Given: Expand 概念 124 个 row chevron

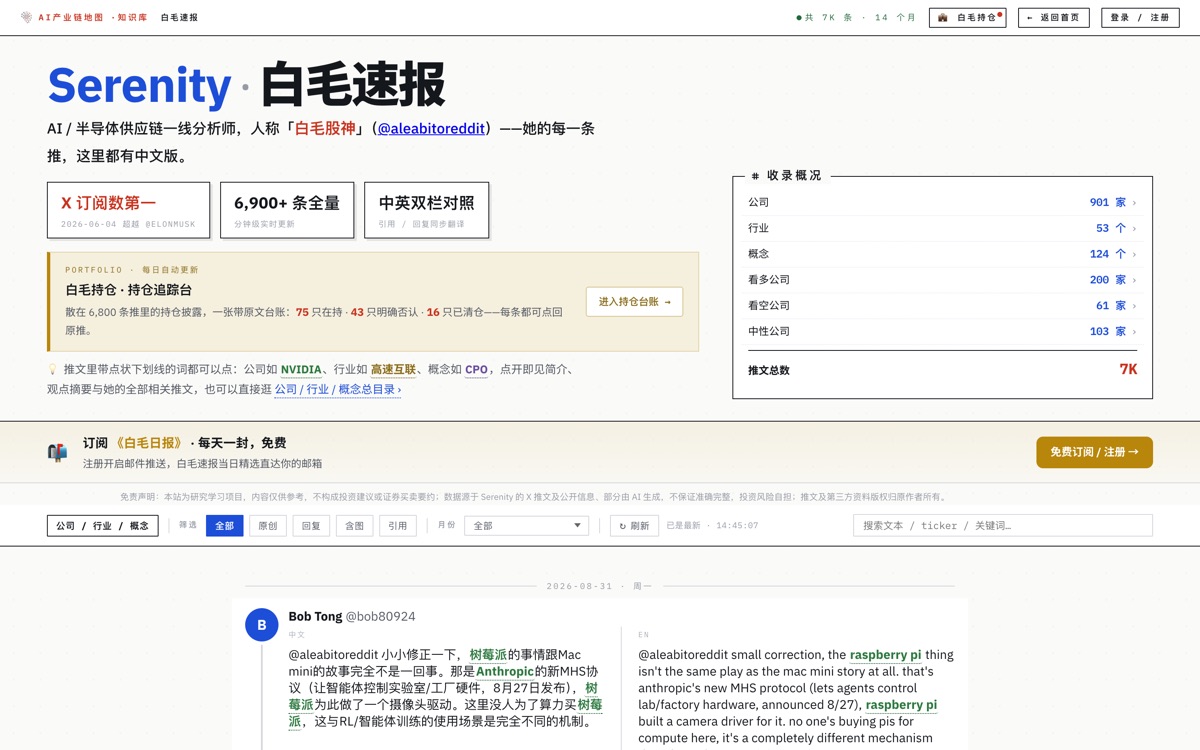Looking at the screenshot, I should (x=1134, y=254).
